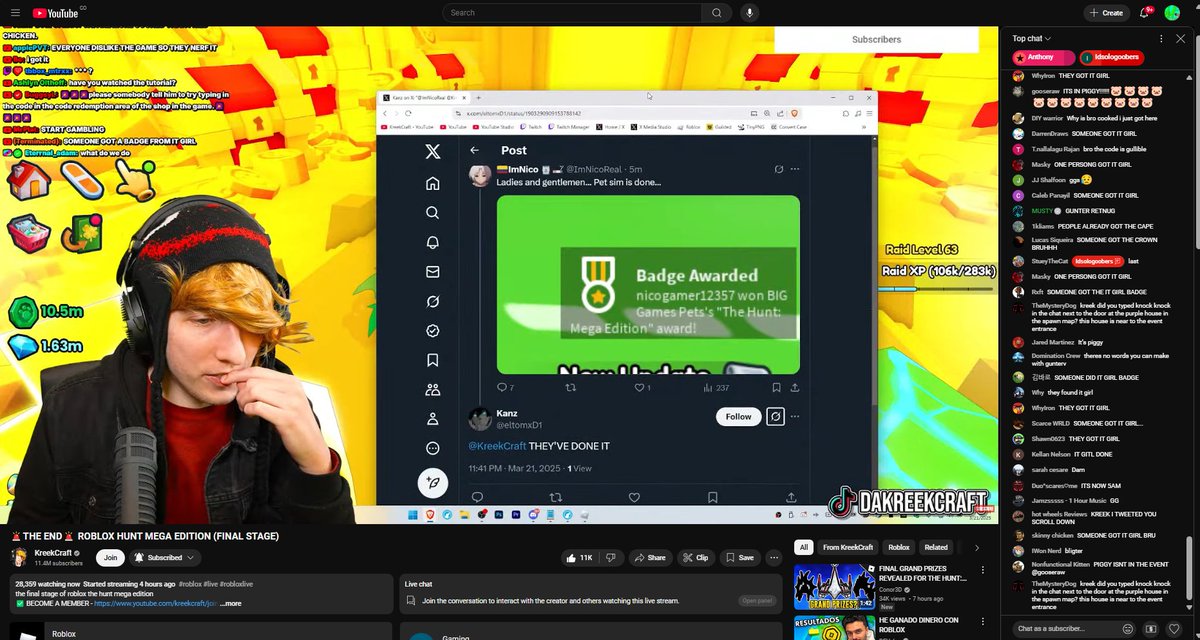The height and width of the screenshot is (640, 1200).
Task: Open new browser tab with plus button
Action: (479, 98)
